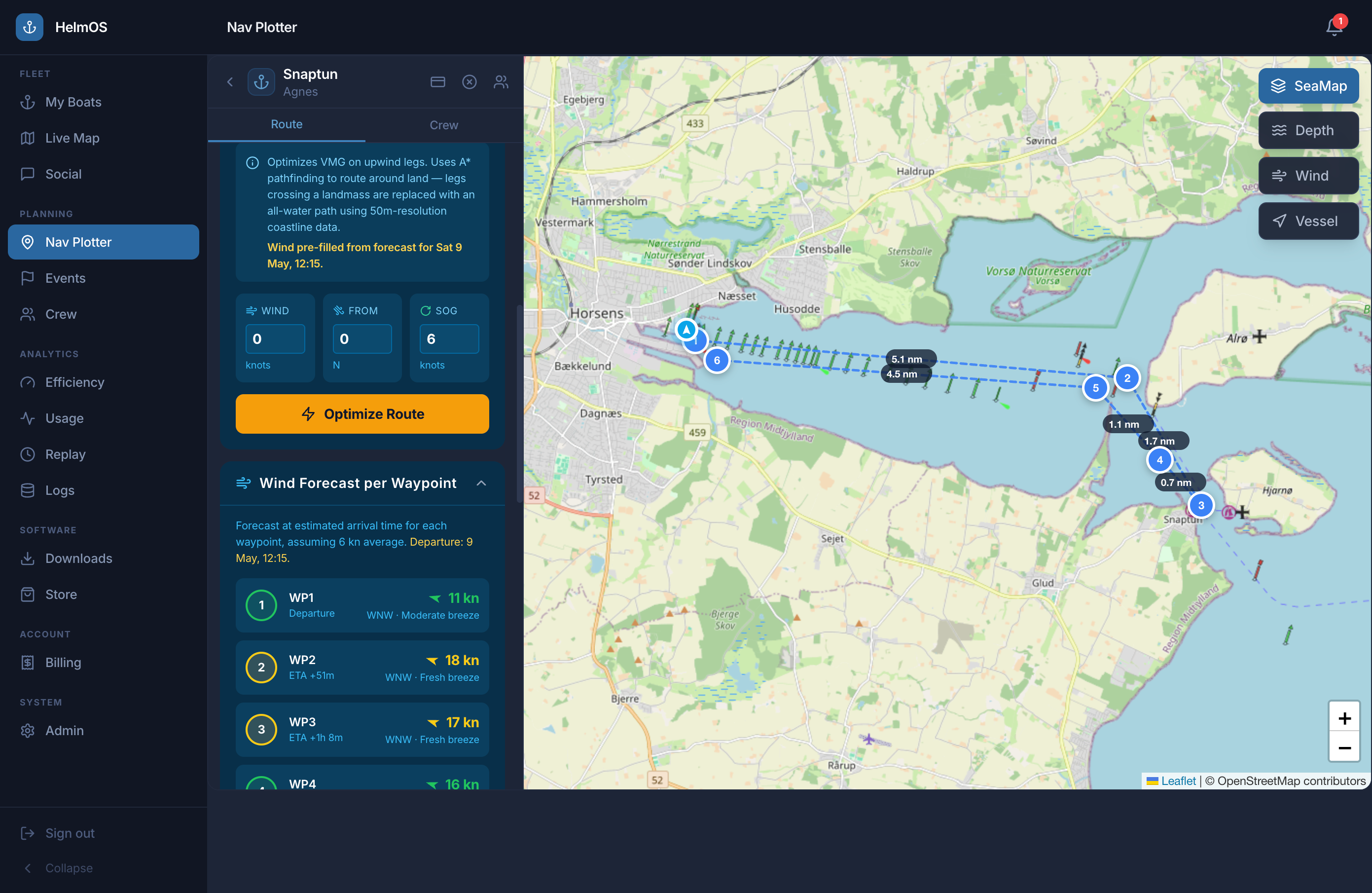
Task: Collapse the Wind Forecast per Waypoint section
Action: click(x=481, y=484)
